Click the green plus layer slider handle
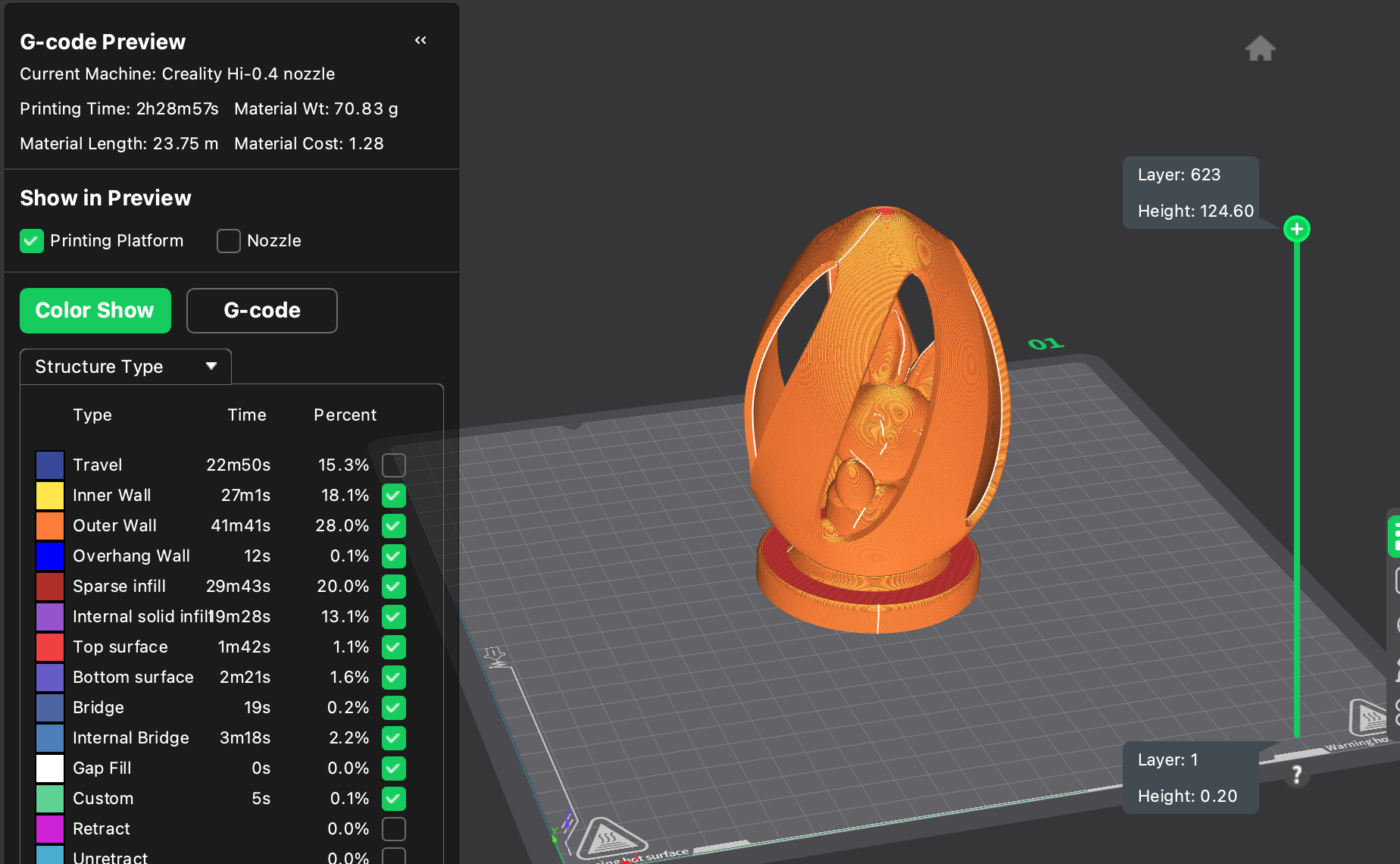The height and width of the screenshot is (864, 1400). (x=1297, y=229)
